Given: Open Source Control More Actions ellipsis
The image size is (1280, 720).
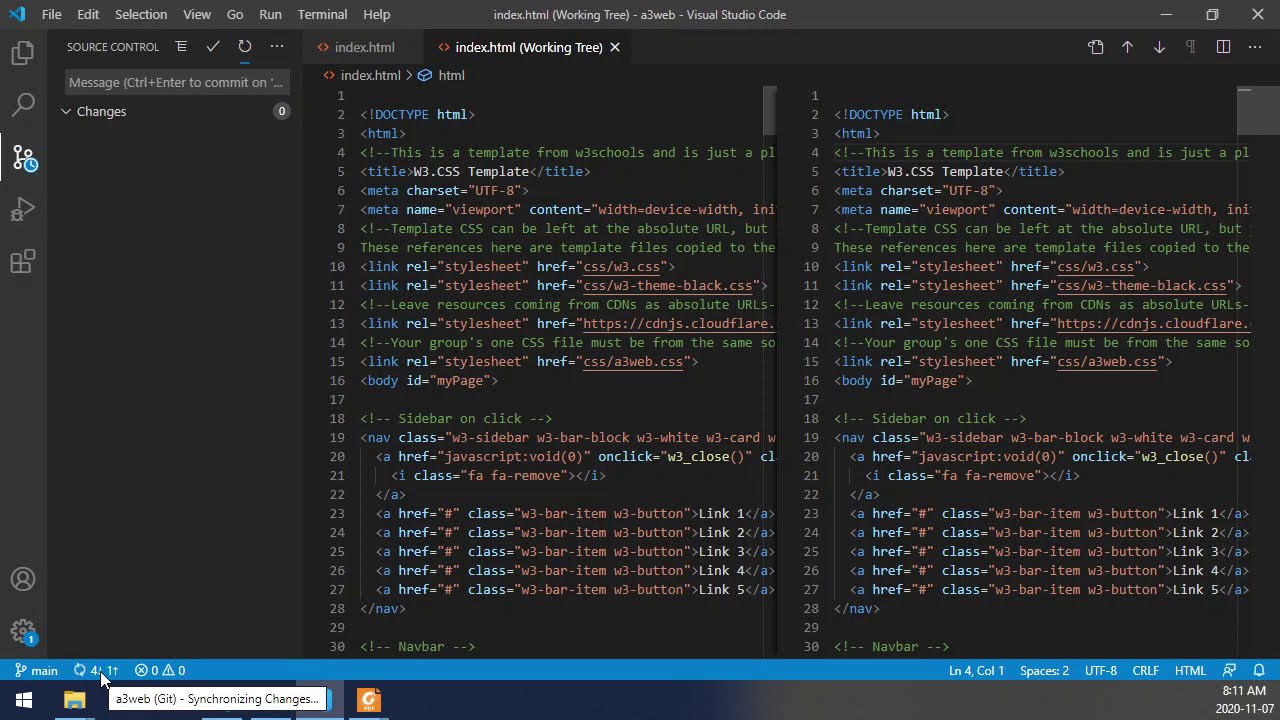Looking at the screenshot, I should coord(277,47).
